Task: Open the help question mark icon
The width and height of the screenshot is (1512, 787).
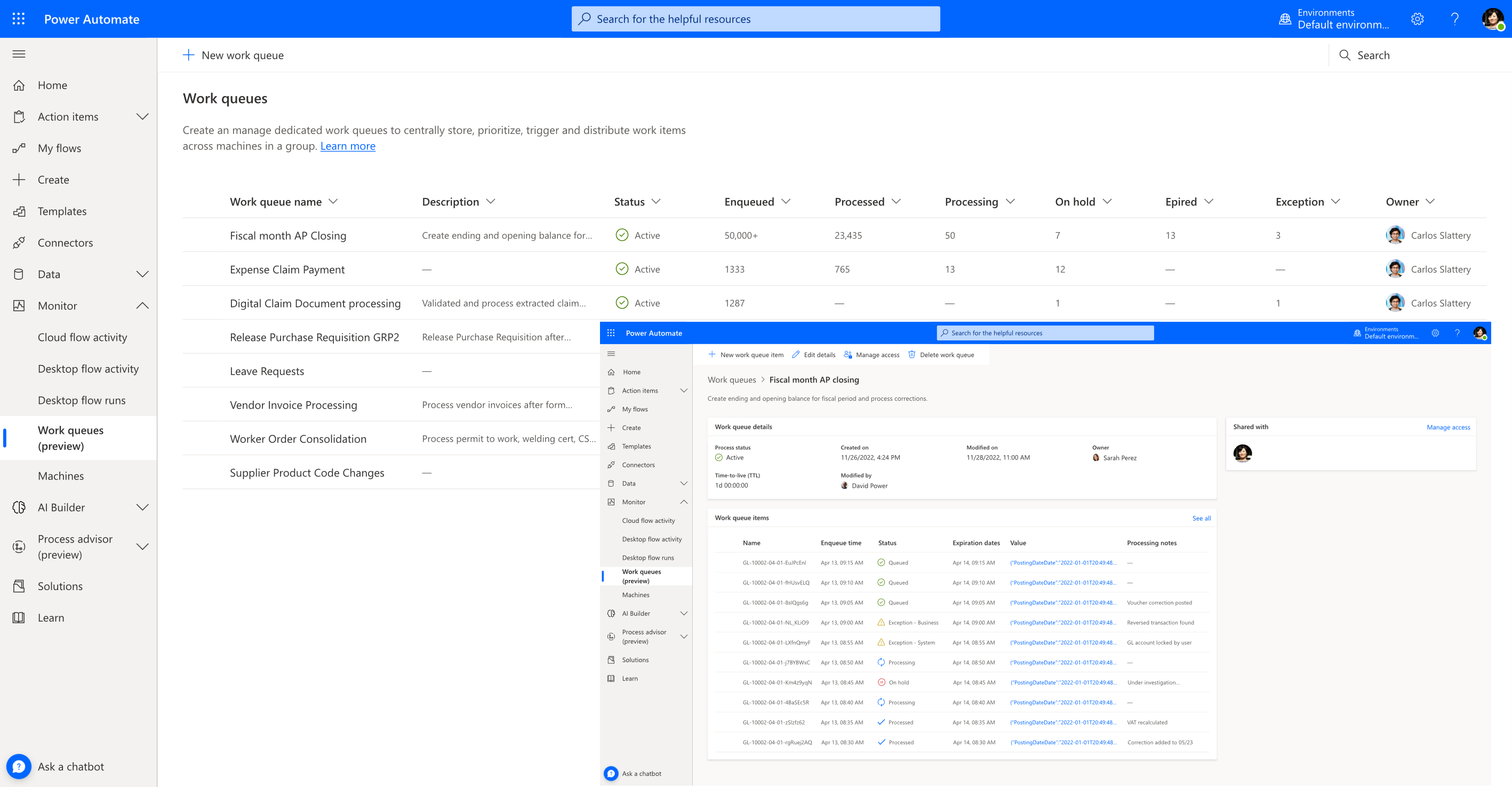Action: pyautogui.click(x=1455, y=19)
